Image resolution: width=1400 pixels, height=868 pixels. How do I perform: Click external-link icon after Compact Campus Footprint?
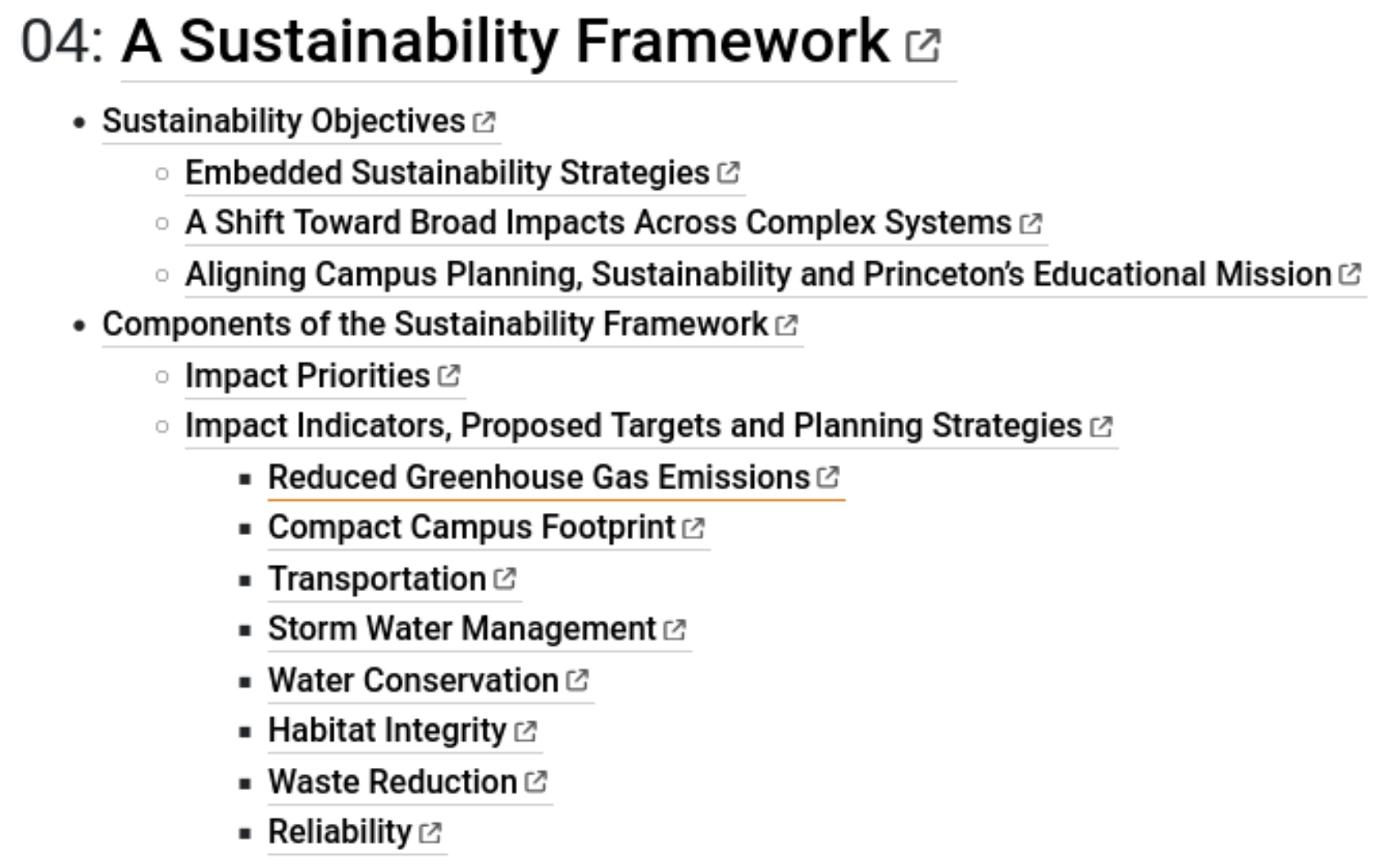693,528
